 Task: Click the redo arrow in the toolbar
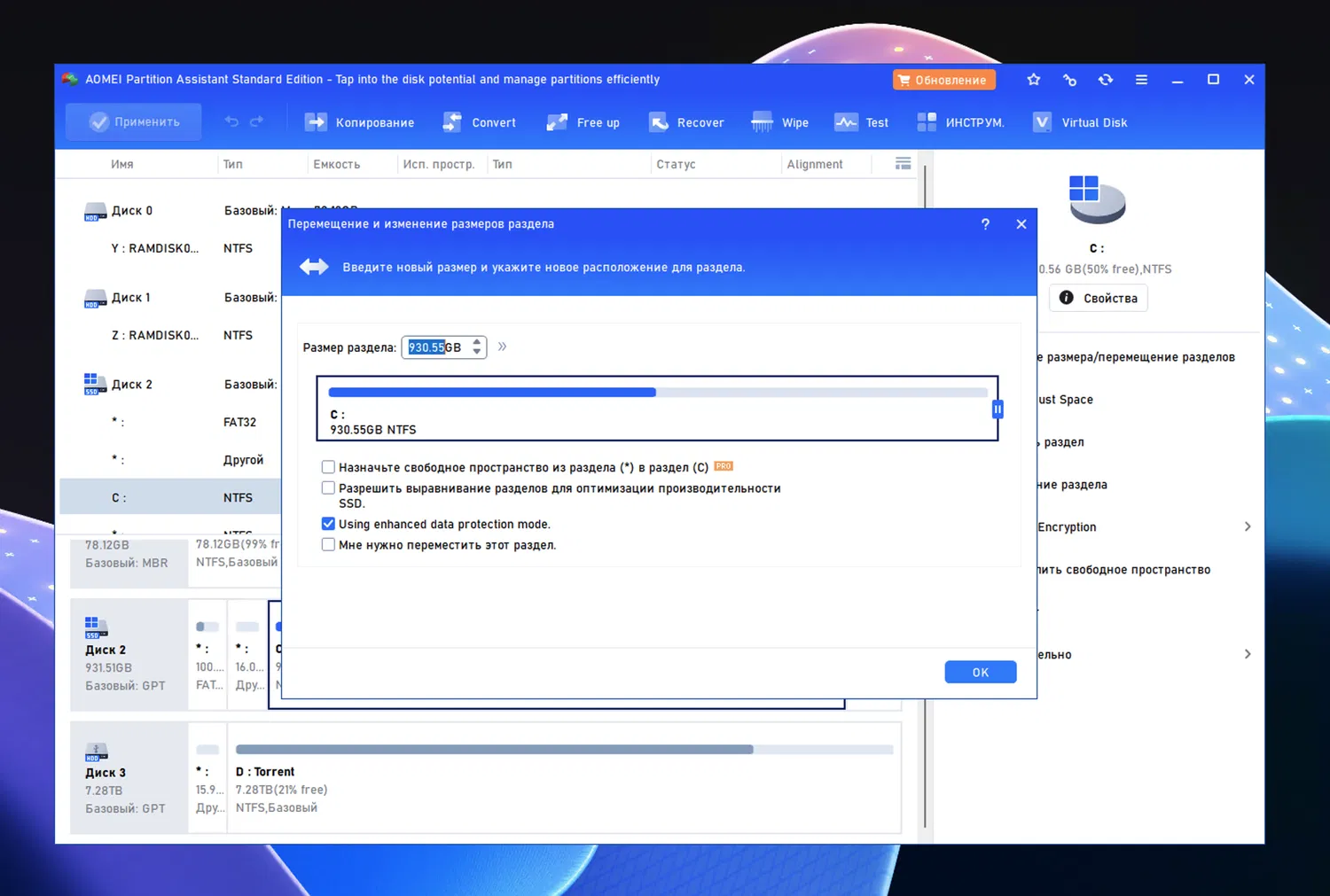[x=257, y=121]
